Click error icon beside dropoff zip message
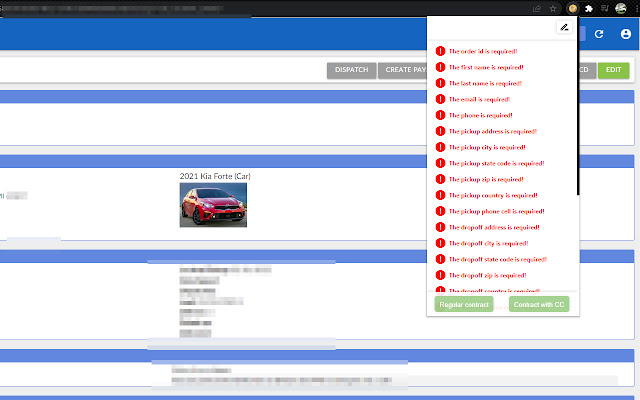 [440, 275]
